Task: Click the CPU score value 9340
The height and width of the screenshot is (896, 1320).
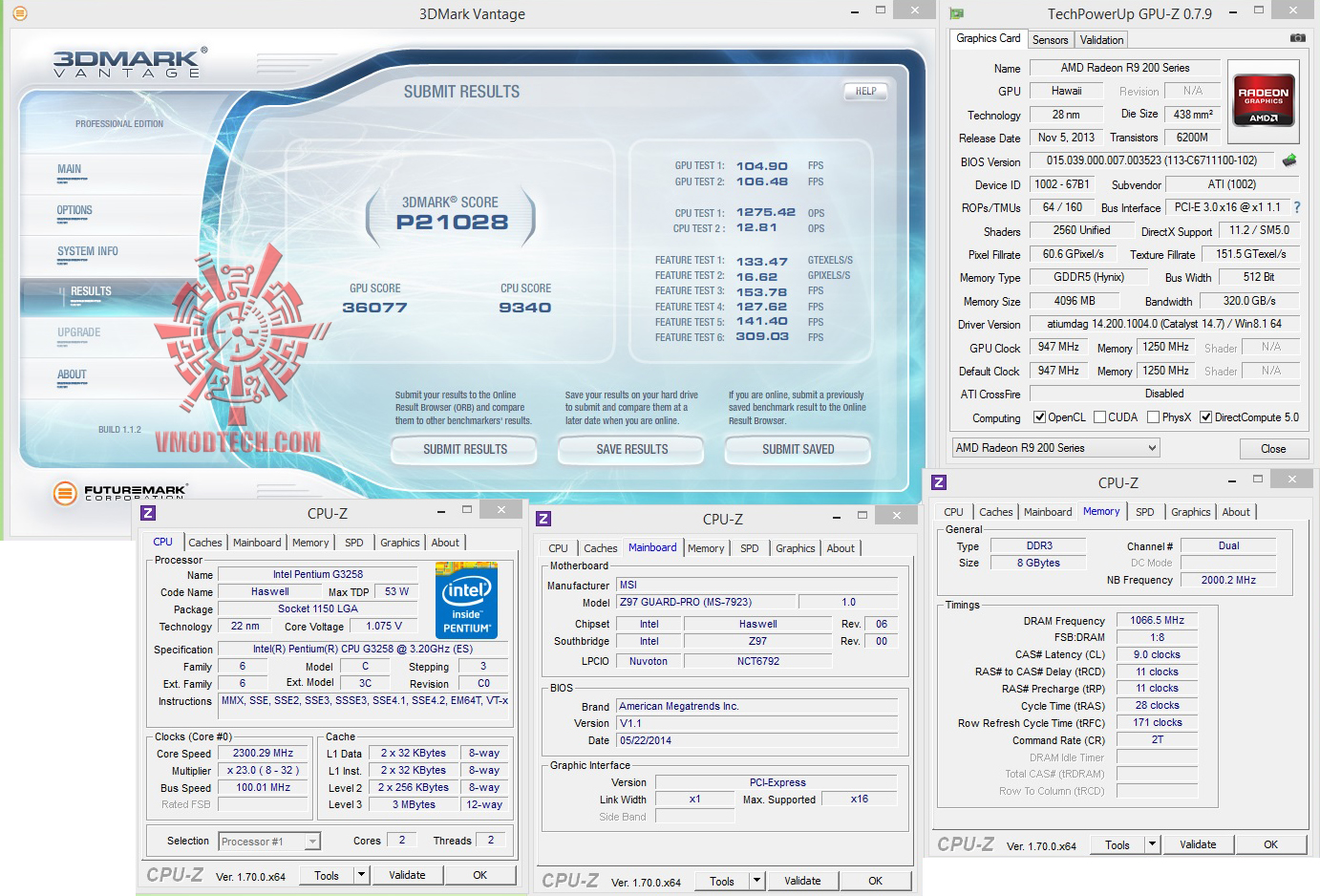Action: [524, 308]
